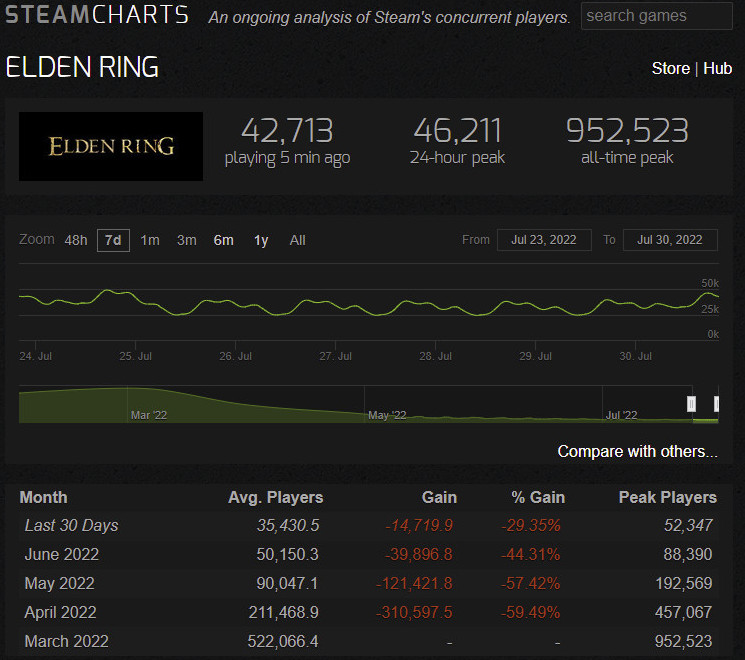This screenshot has height=660, width=745.
Task: Select the June 2022 row label
Action: [x=62, y=555]
